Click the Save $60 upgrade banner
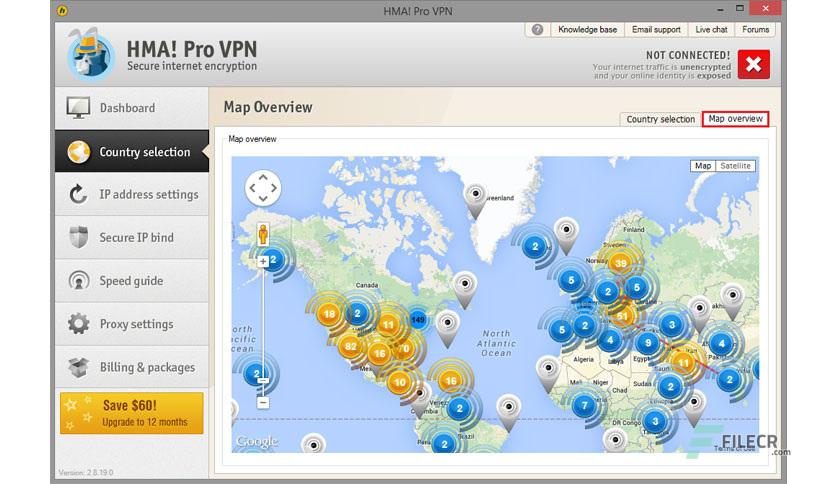 [x=132, y=414]
